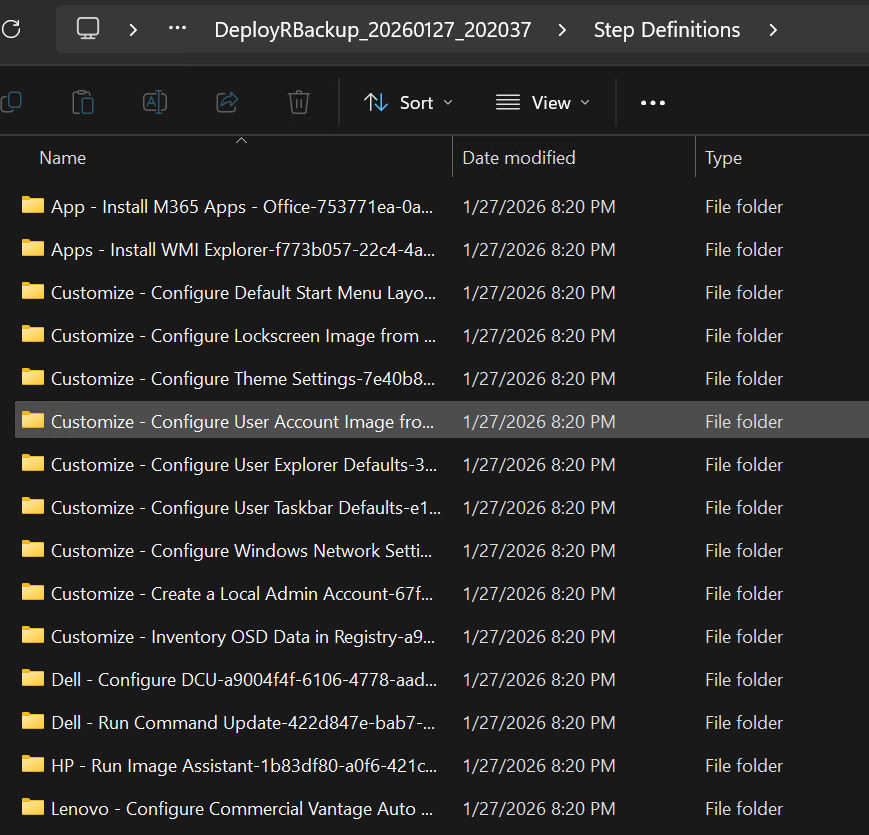The height and width of the screenshot is (835, 869).
Task: Click the breadcrumb ellipsis for hidden folders
Action: click(x=177, y=29)
